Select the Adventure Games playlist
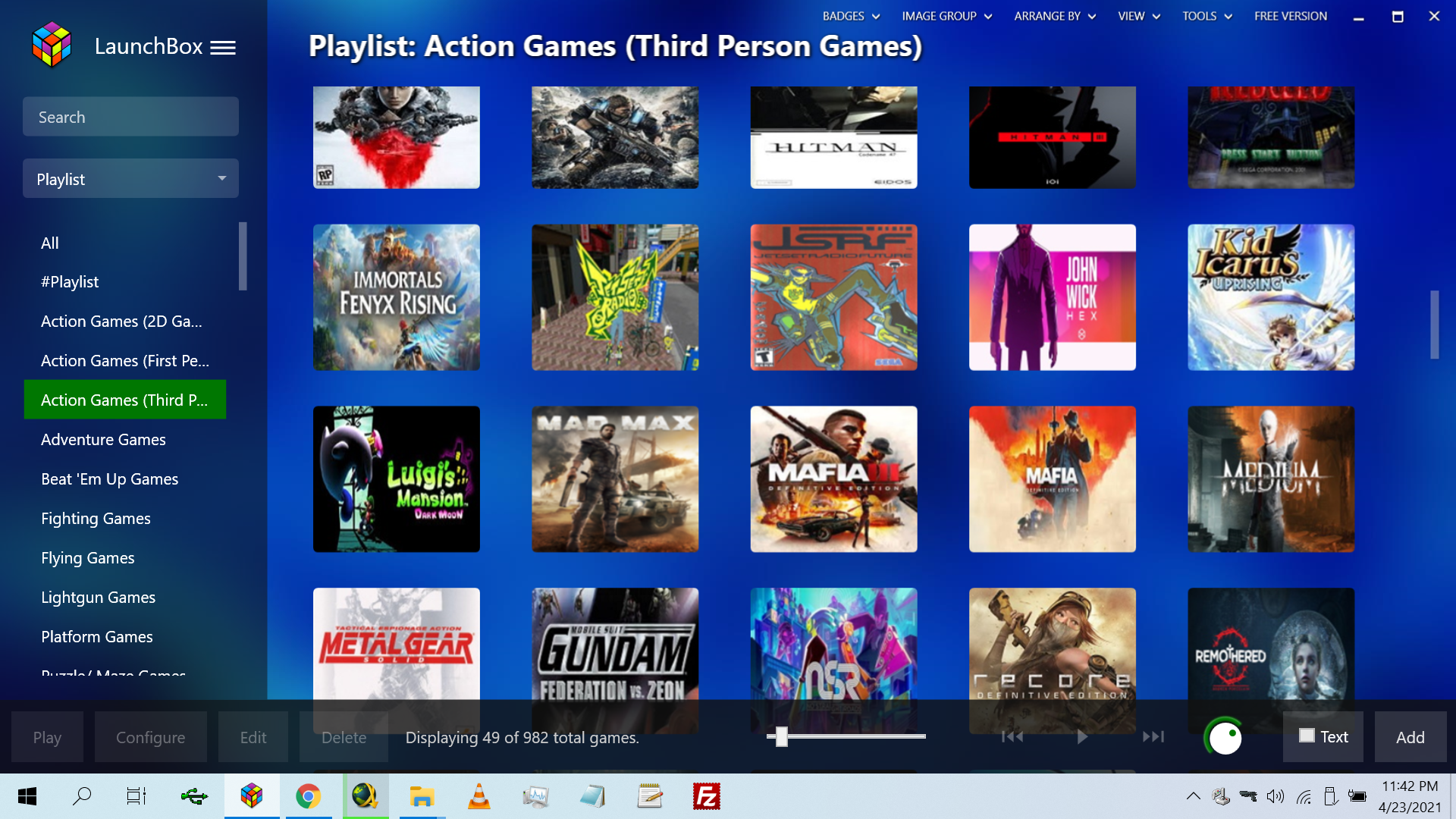 (125, 439)
